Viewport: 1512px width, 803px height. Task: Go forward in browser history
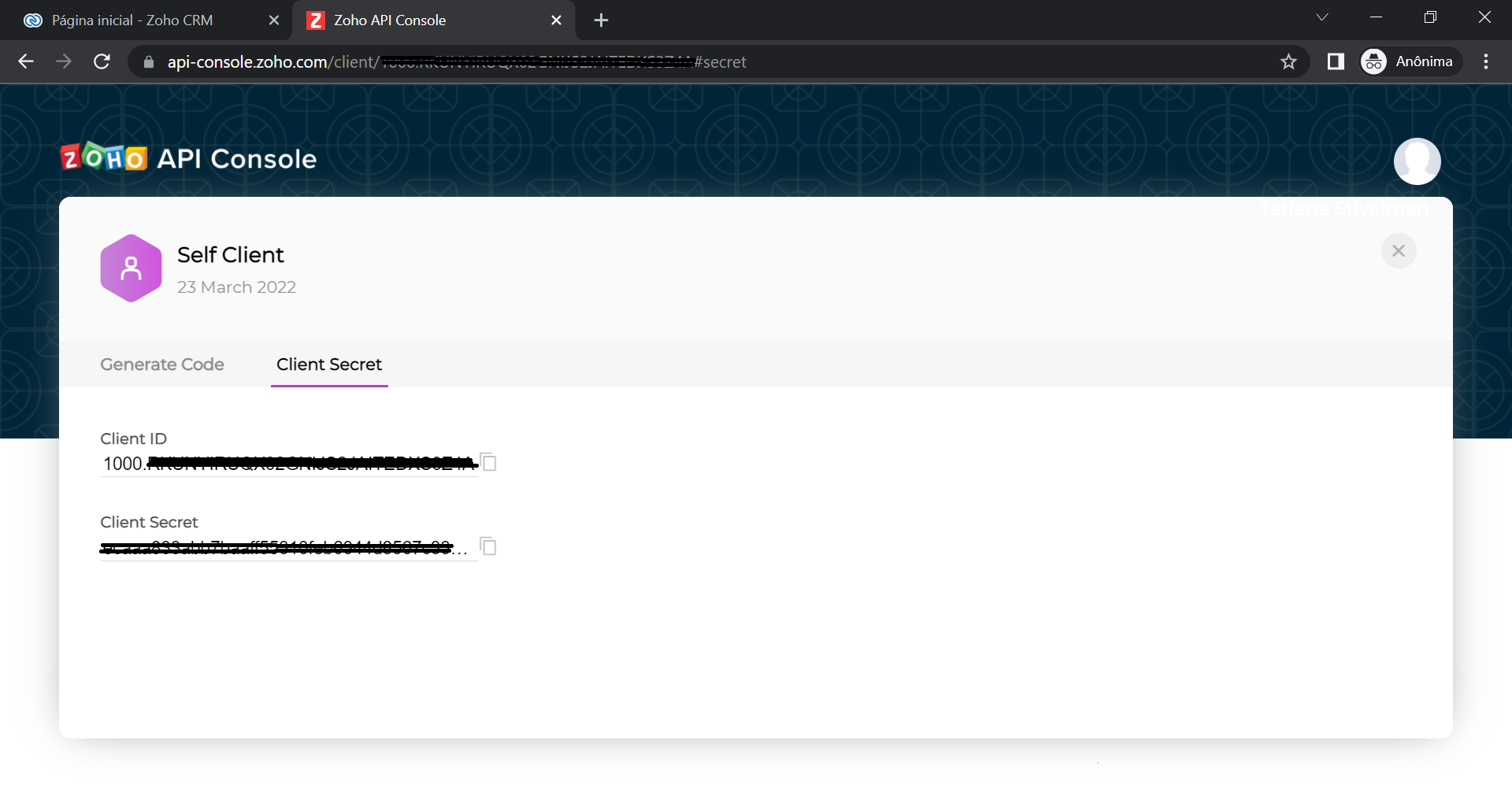coord(64,61)
